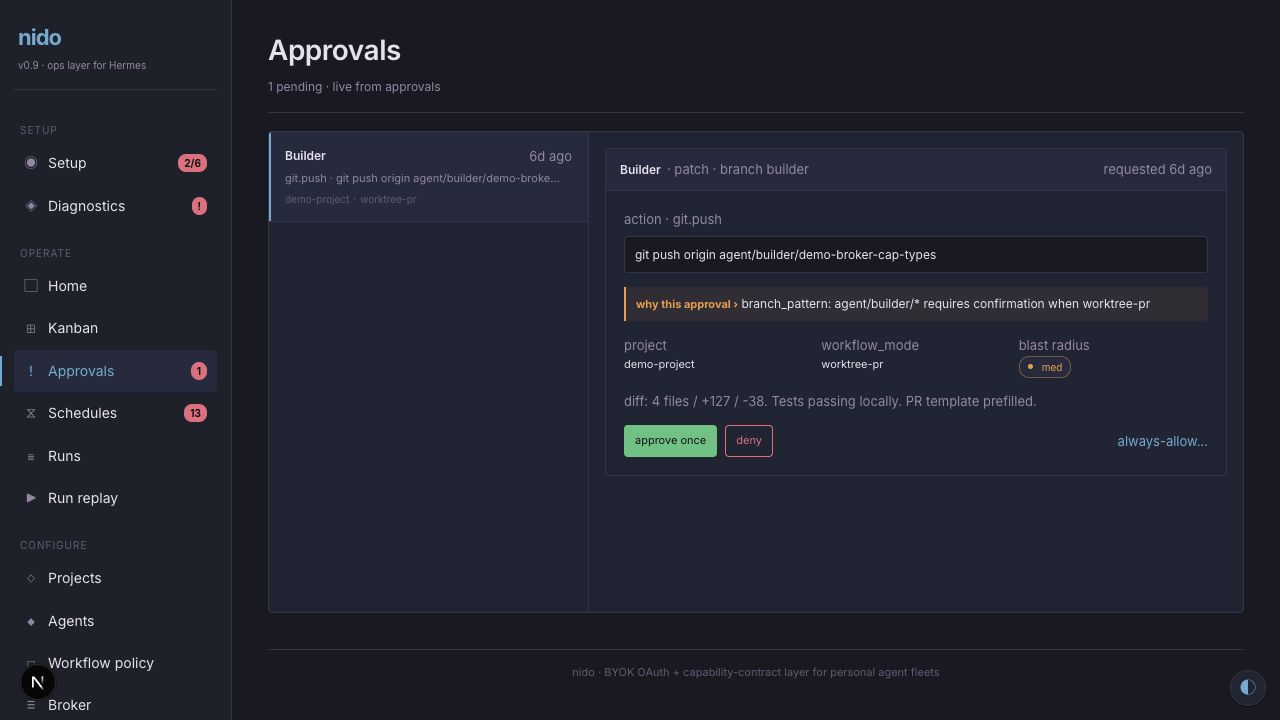This screenshot has height=720, width=1280.
Task: Click the Home square icon
Action: 31,286
